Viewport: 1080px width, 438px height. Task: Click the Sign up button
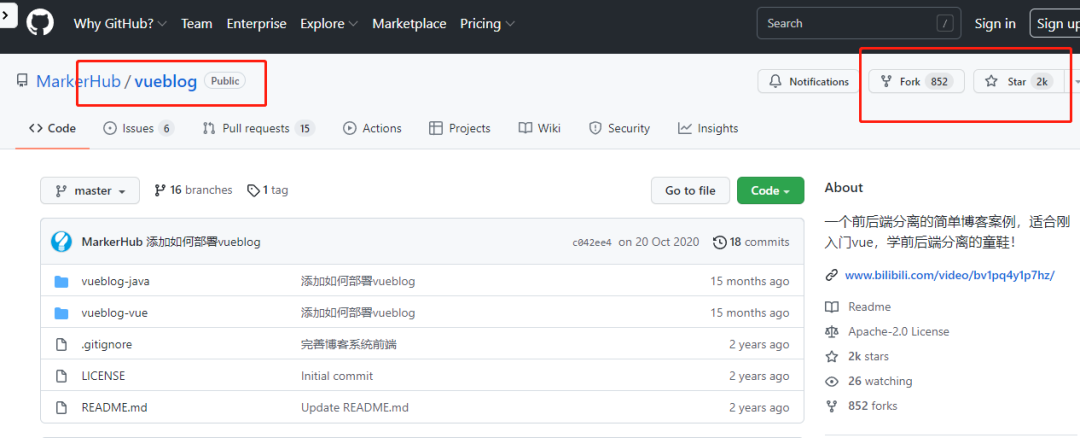point(1055,23)
